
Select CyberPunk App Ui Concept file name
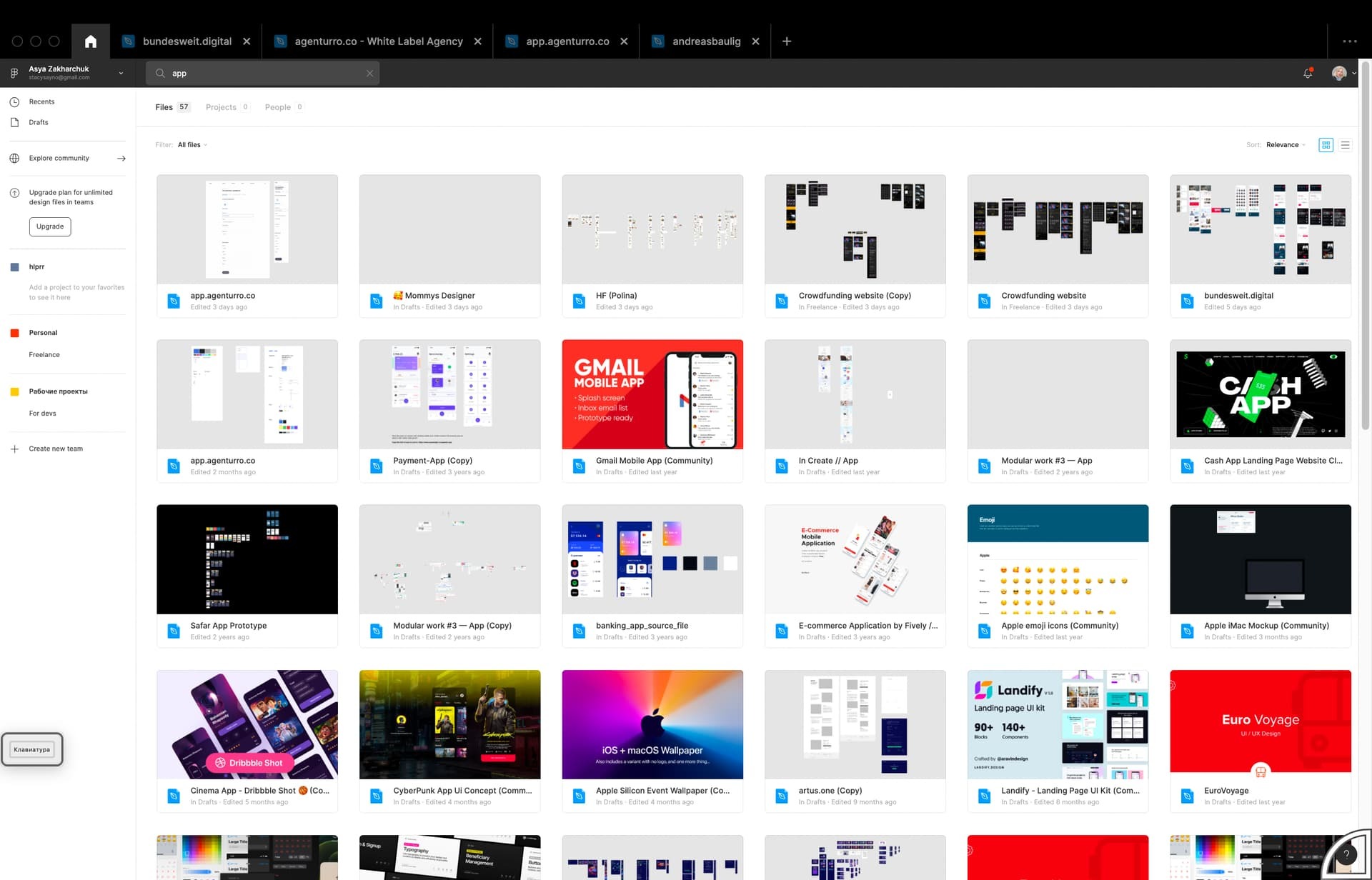tap(462, 791)
